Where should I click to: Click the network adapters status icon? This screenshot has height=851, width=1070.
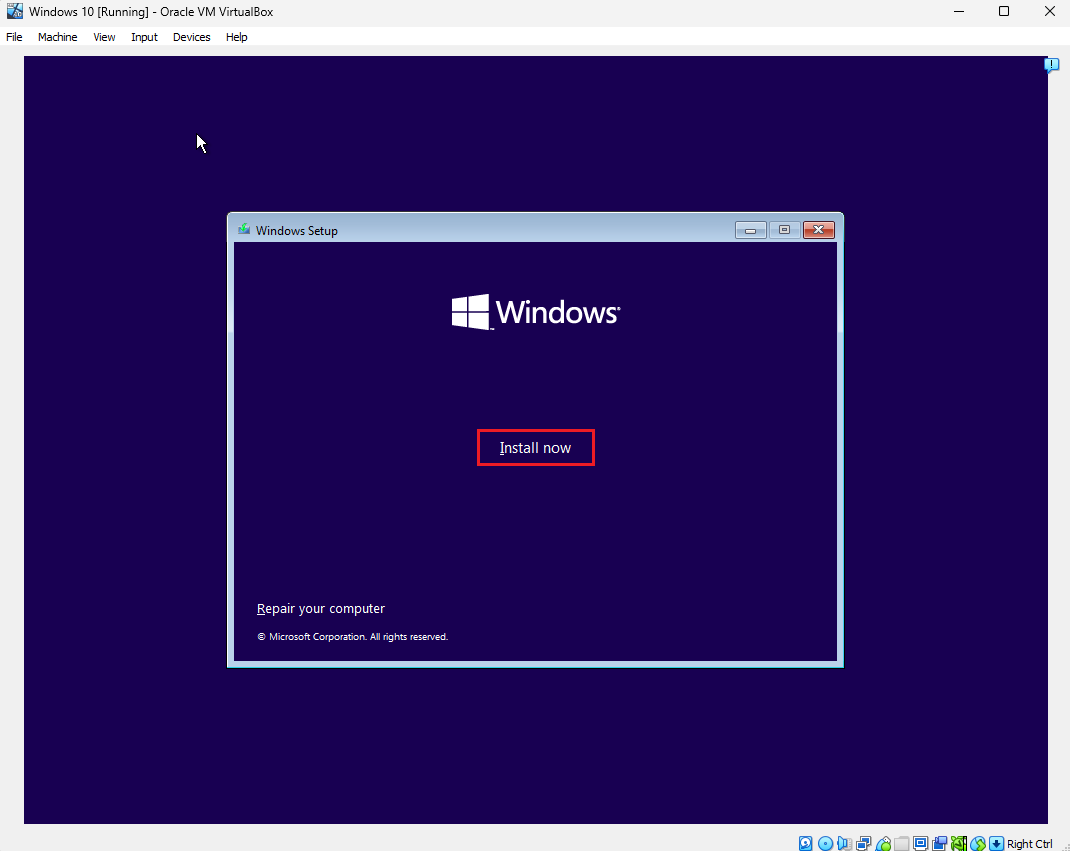(x=863, y=843)
